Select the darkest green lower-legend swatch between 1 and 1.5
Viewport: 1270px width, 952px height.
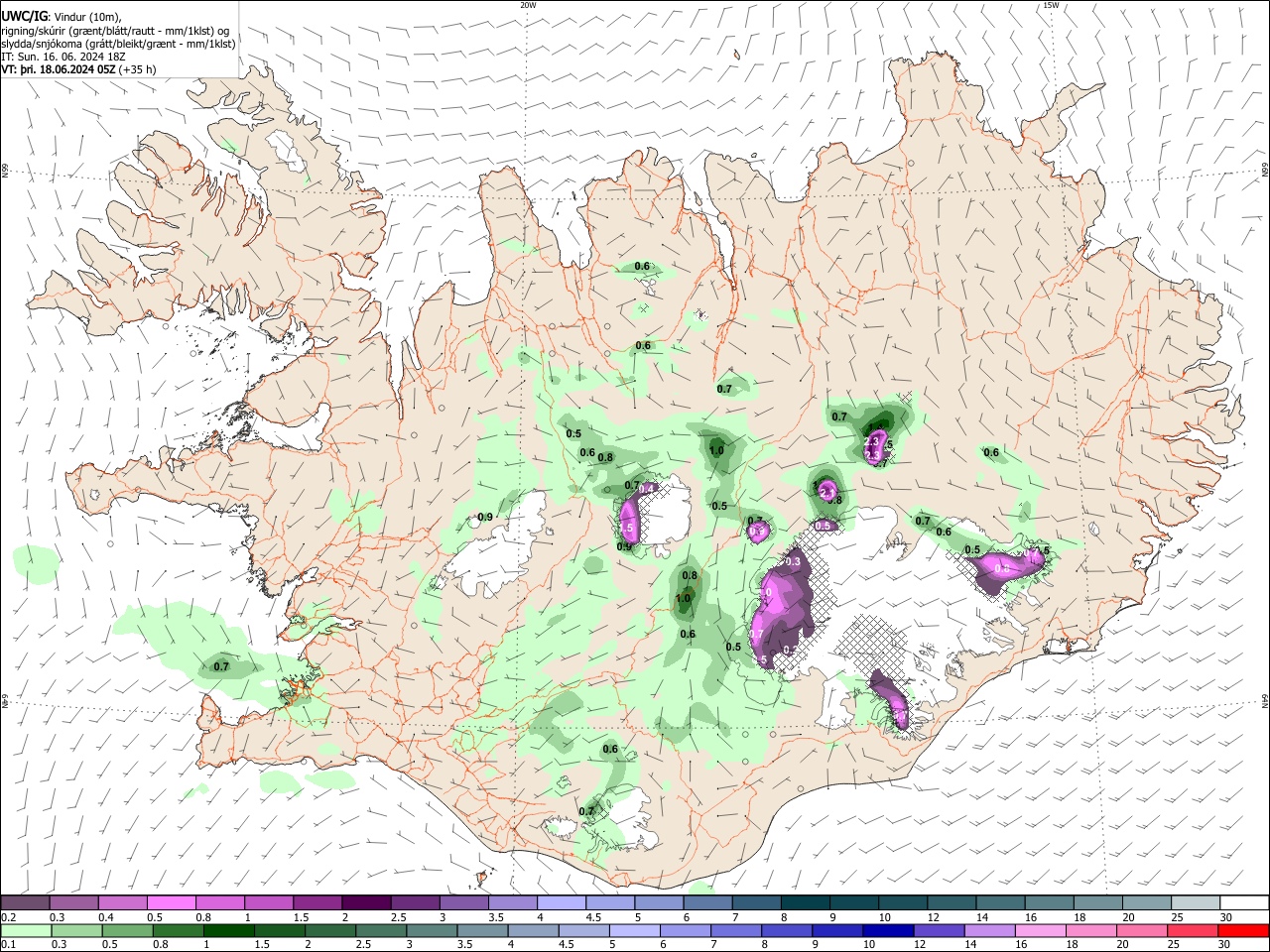tap(229, 930)
